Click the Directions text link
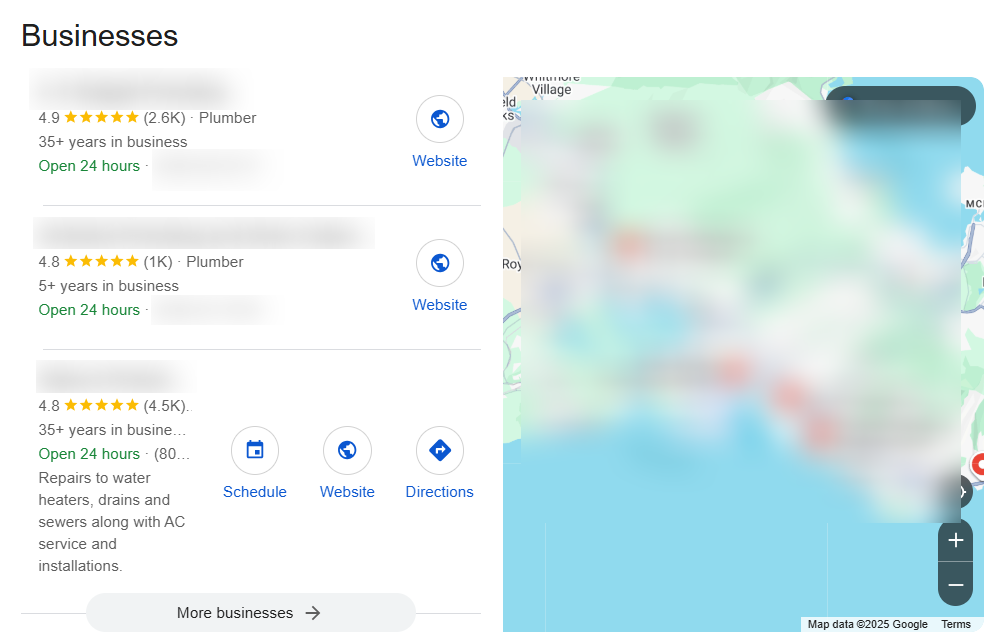 pyautogui.click(x=440, y=492)
